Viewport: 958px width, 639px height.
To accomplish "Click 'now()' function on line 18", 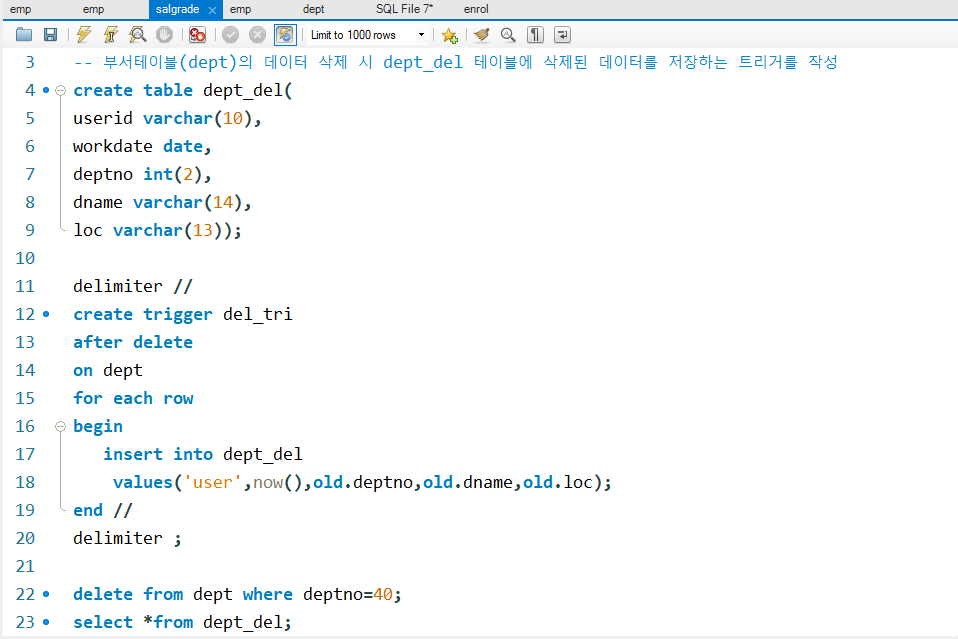I will pos(278,482).
